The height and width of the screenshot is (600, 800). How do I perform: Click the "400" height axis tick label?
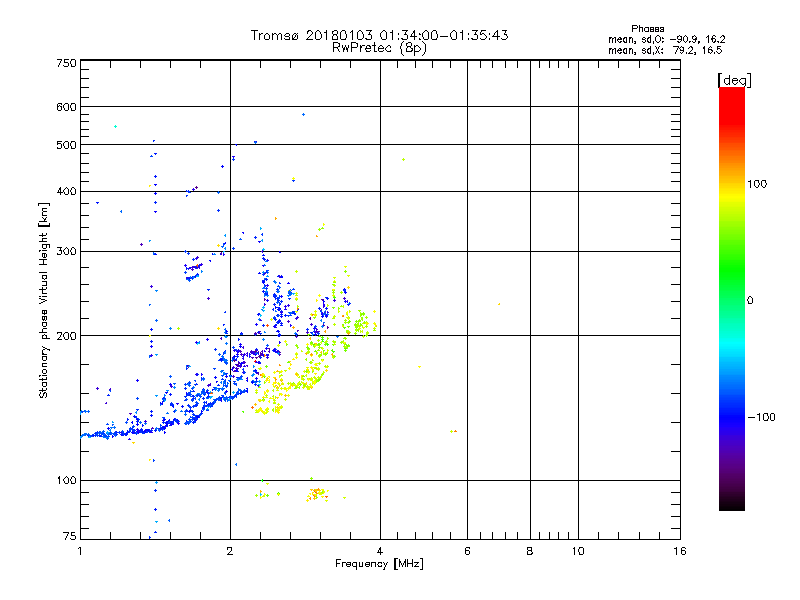pos(66,191)
